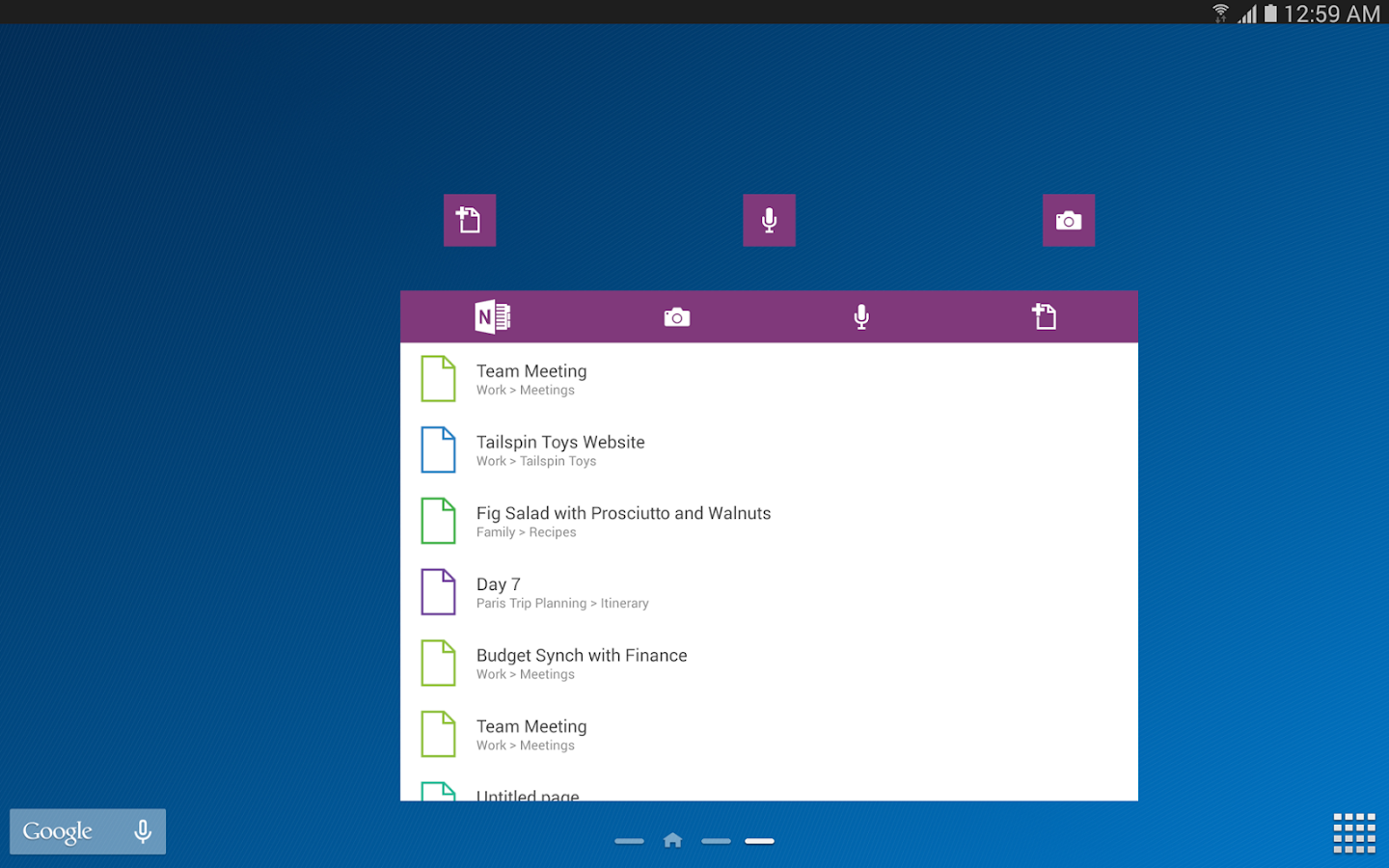Open the Tailspin Toys Website page
The image size is (1389, 868).
pos(559,449)
